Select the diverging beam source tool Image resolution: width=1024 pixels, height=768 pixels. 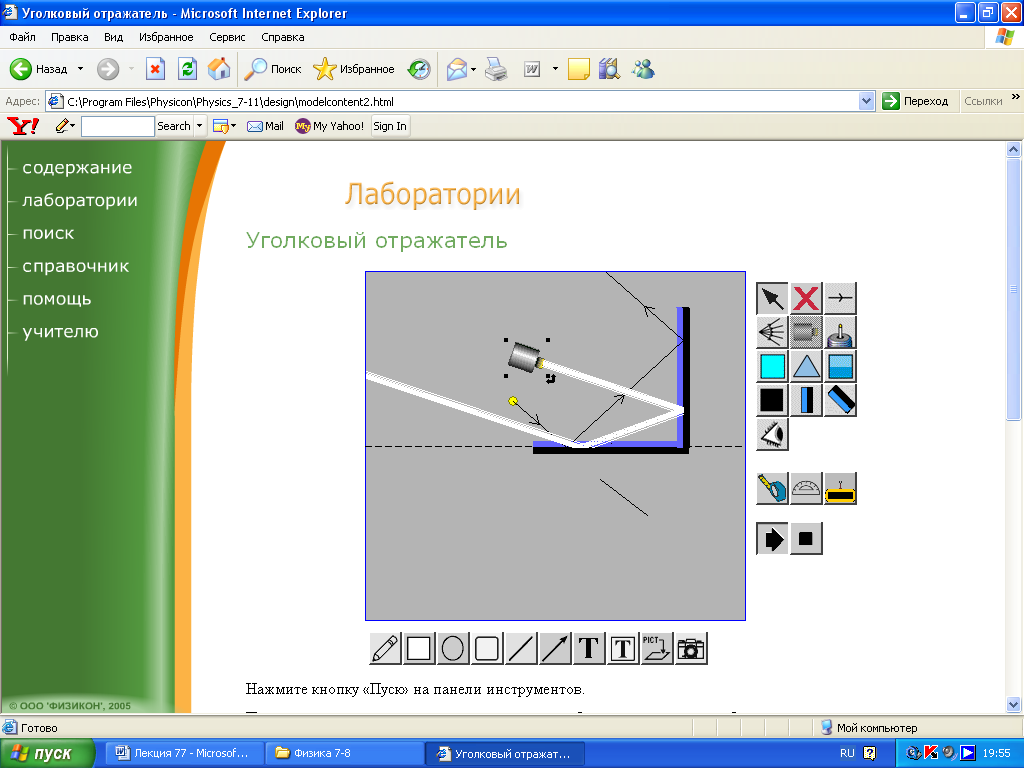tap(773, 333)
